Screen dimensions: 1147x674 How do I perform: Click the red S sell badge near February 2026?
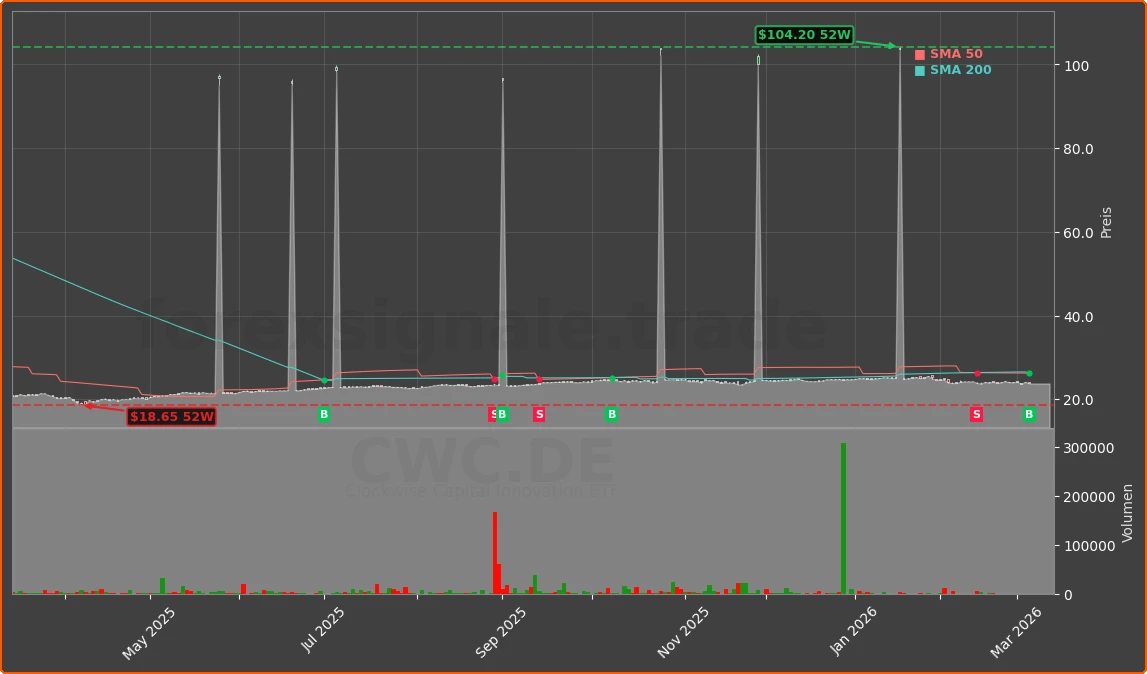pyautogui.click(x=976, y=414)
